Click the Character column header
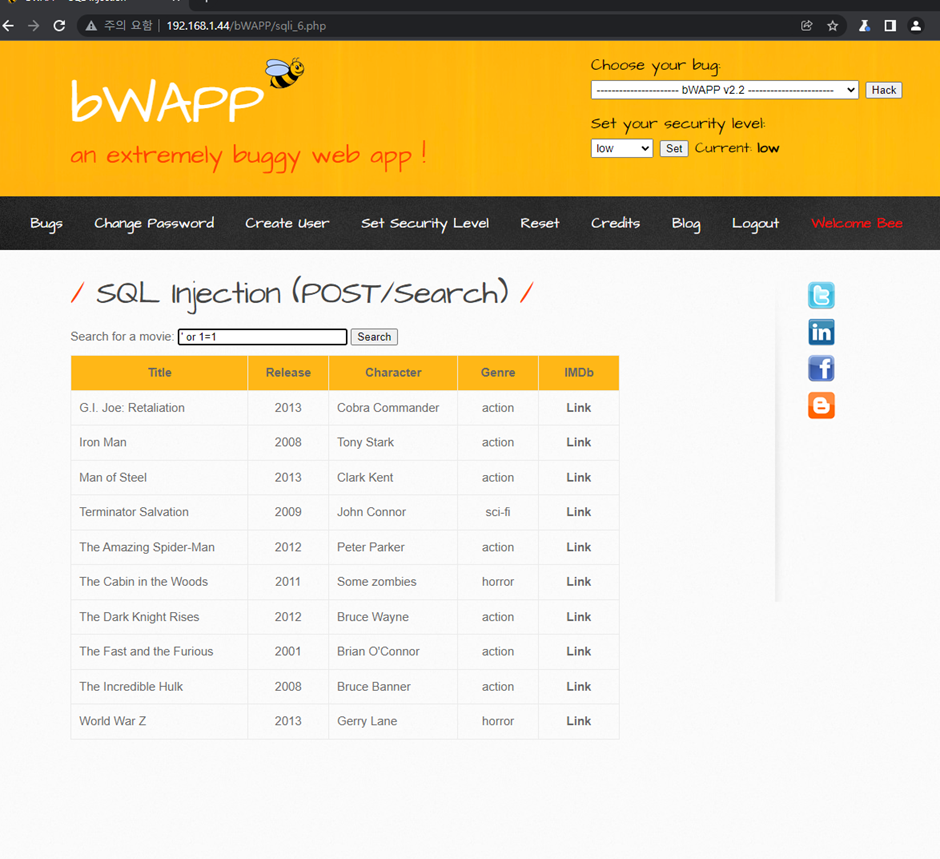 393,373
